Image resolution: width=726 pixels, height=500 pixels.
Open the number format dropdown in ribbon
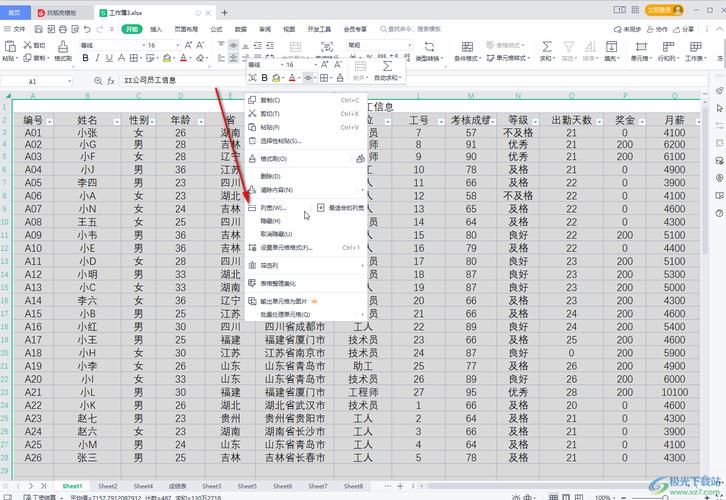409,45
